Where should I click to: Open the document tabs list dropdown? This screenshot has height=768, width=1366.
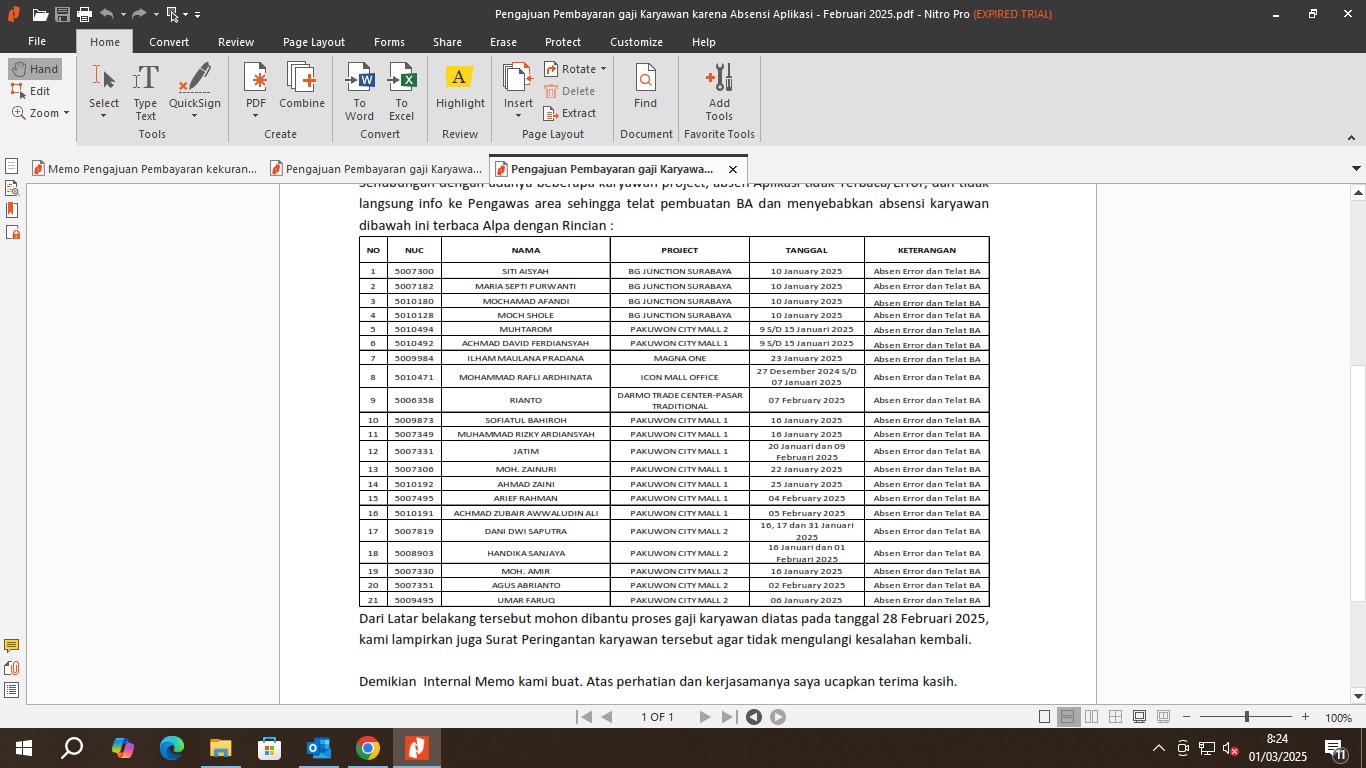pos(1356,169)
